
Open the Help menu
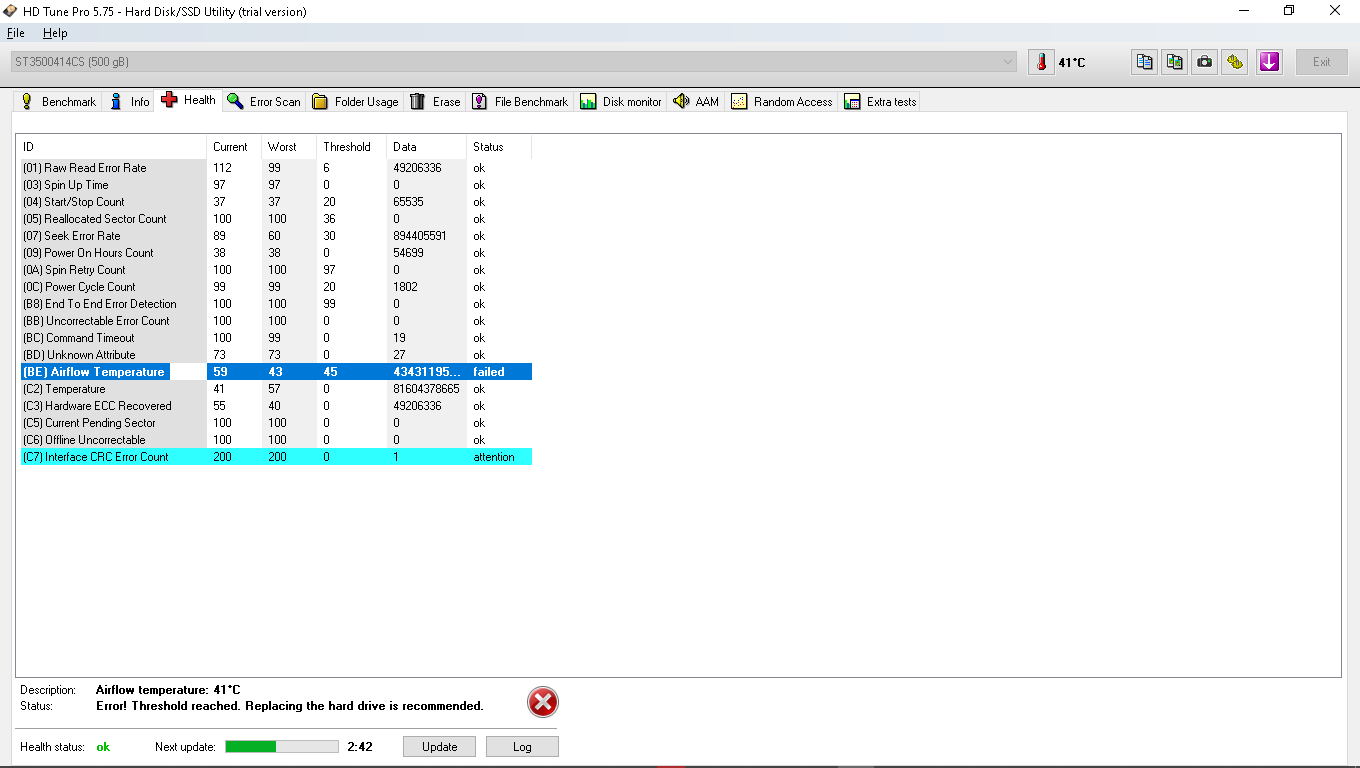click(55, 33)
